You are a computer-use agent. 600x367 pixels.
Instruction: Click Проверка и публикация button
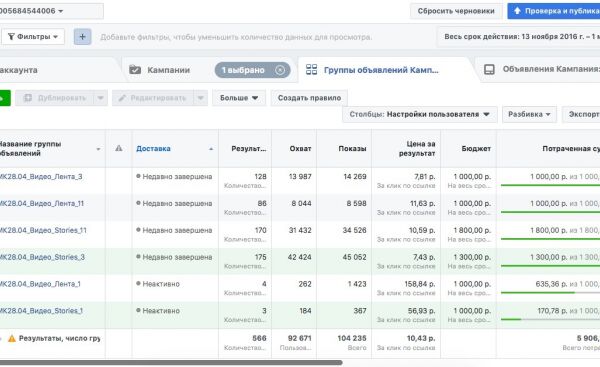click(x=554, y=11)
